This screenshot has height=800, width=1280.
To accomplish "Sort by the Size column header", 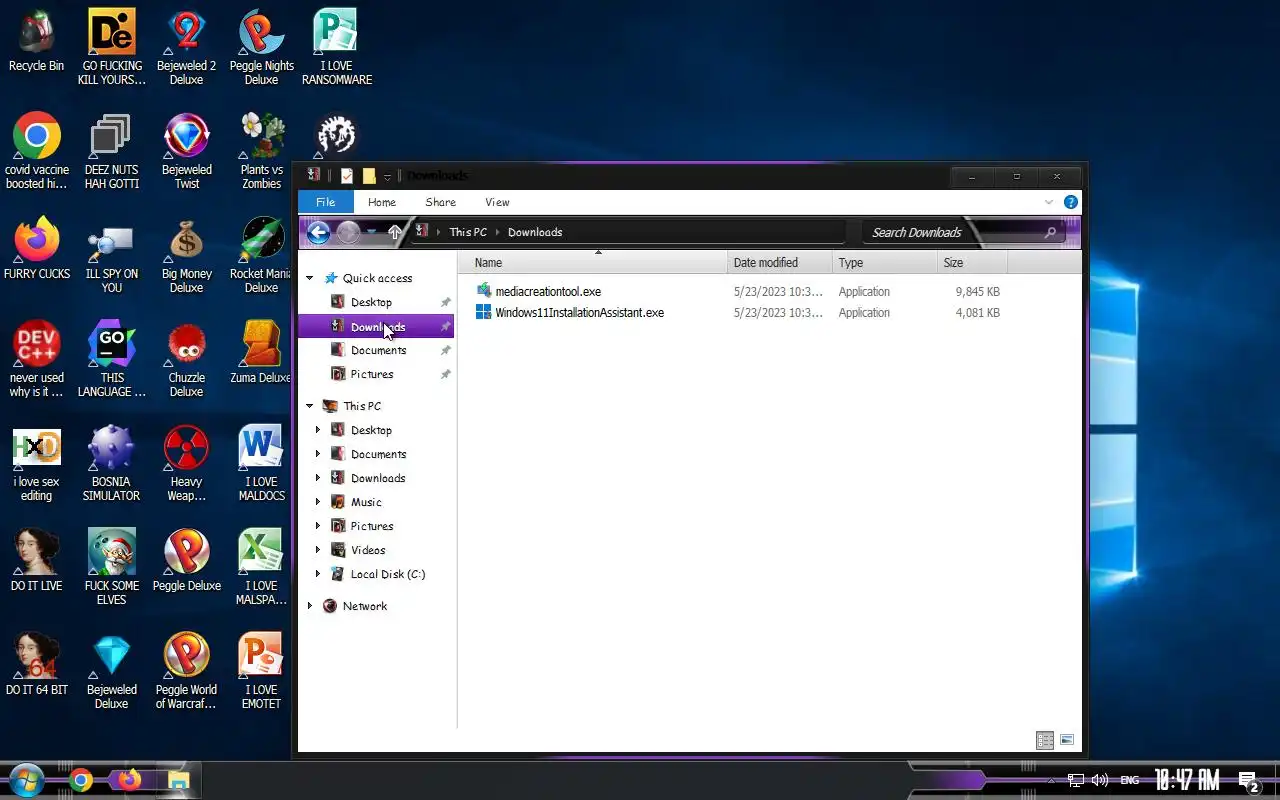I will [972, 263].
